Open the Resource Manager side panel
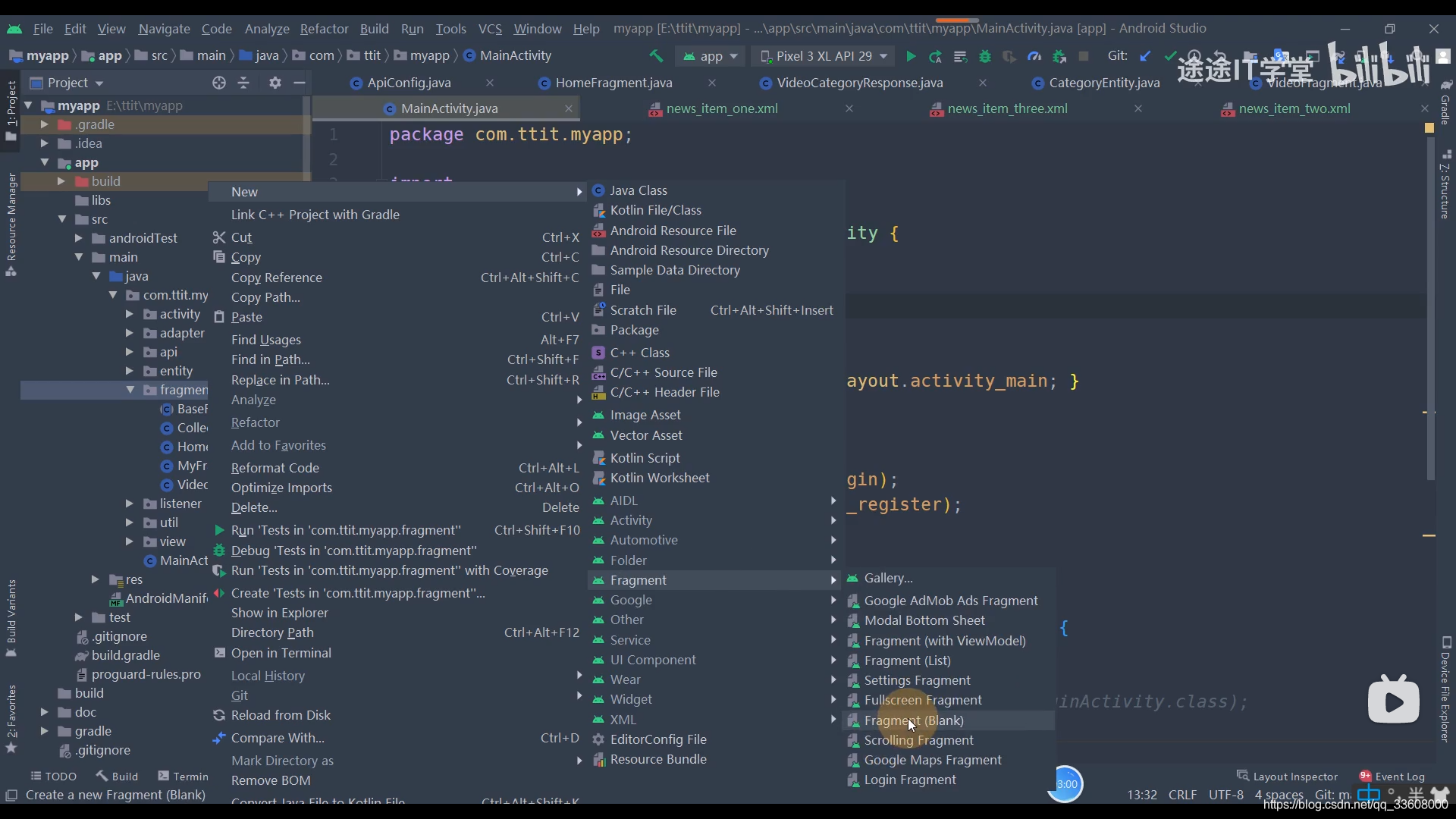 tap(11, 224)
